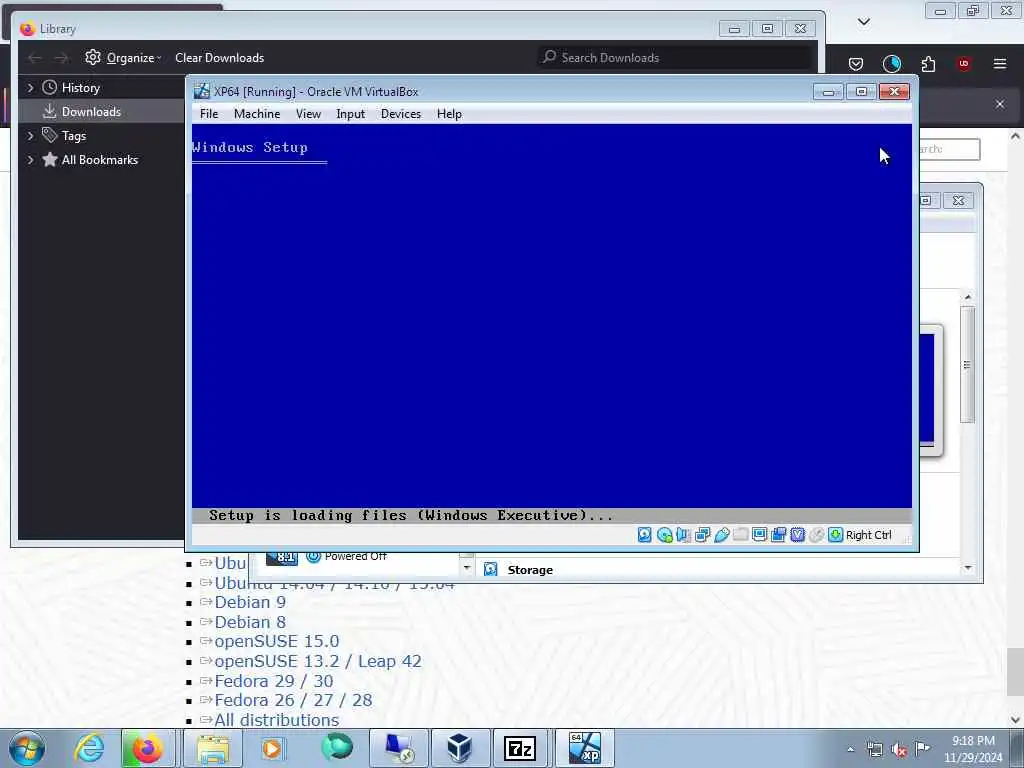Image resolution: width=1024 pixels, height=768 pixels.
Task: Open the Windows Start button
Action: pos(27,748)
